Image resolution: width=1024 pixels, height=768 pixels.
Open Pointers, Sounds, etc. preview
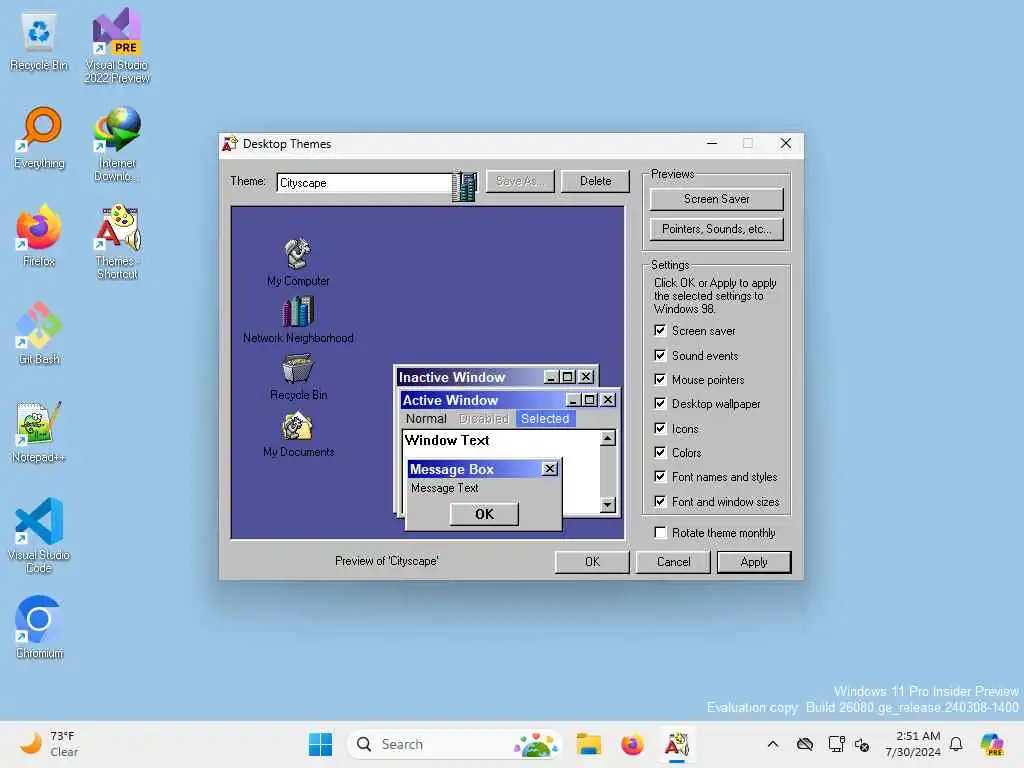(x=716, y=229)
